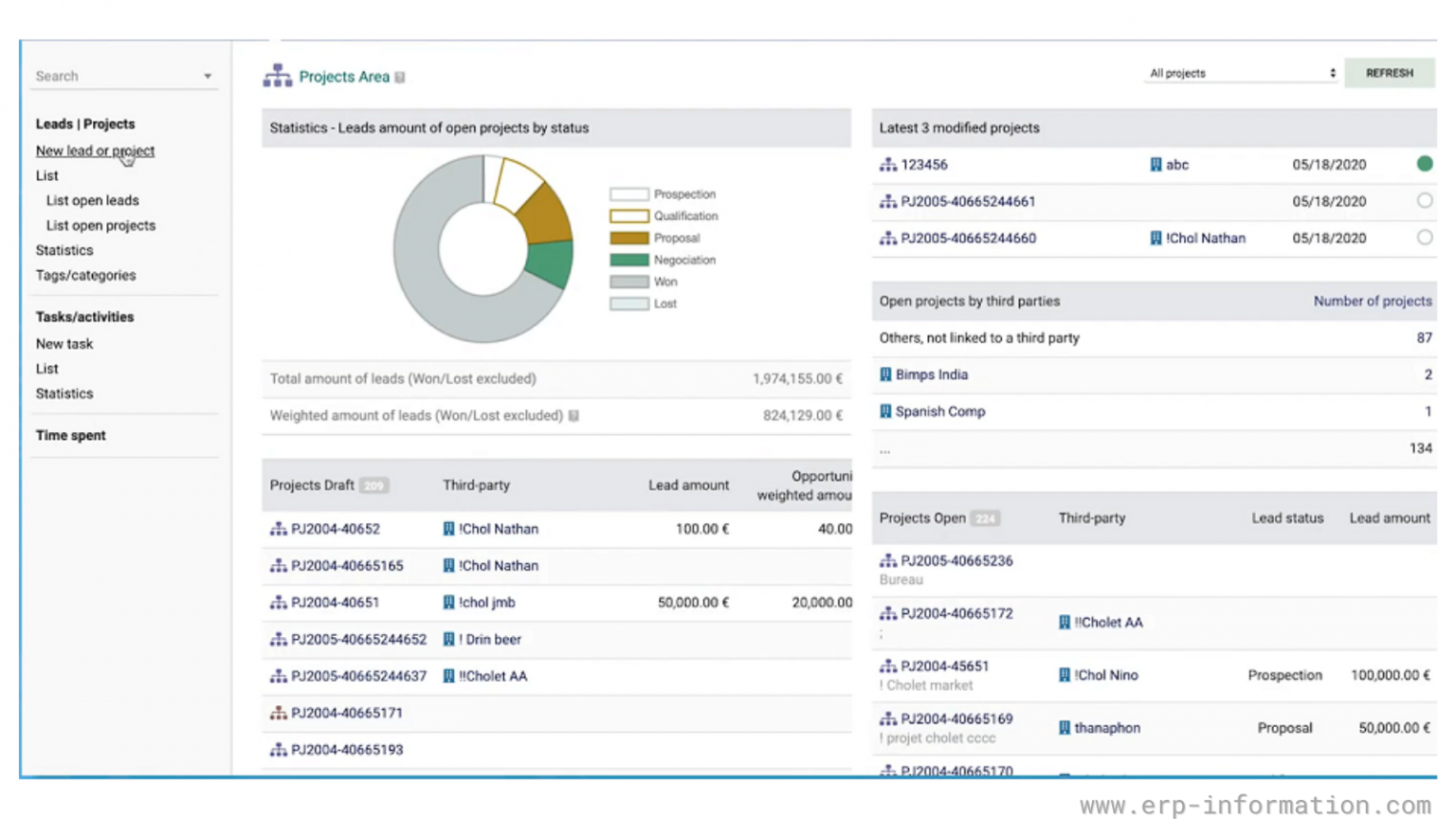Expand the Search dropdown in the sidebar
Screen dimensions: 1456x819
point(207,76)
